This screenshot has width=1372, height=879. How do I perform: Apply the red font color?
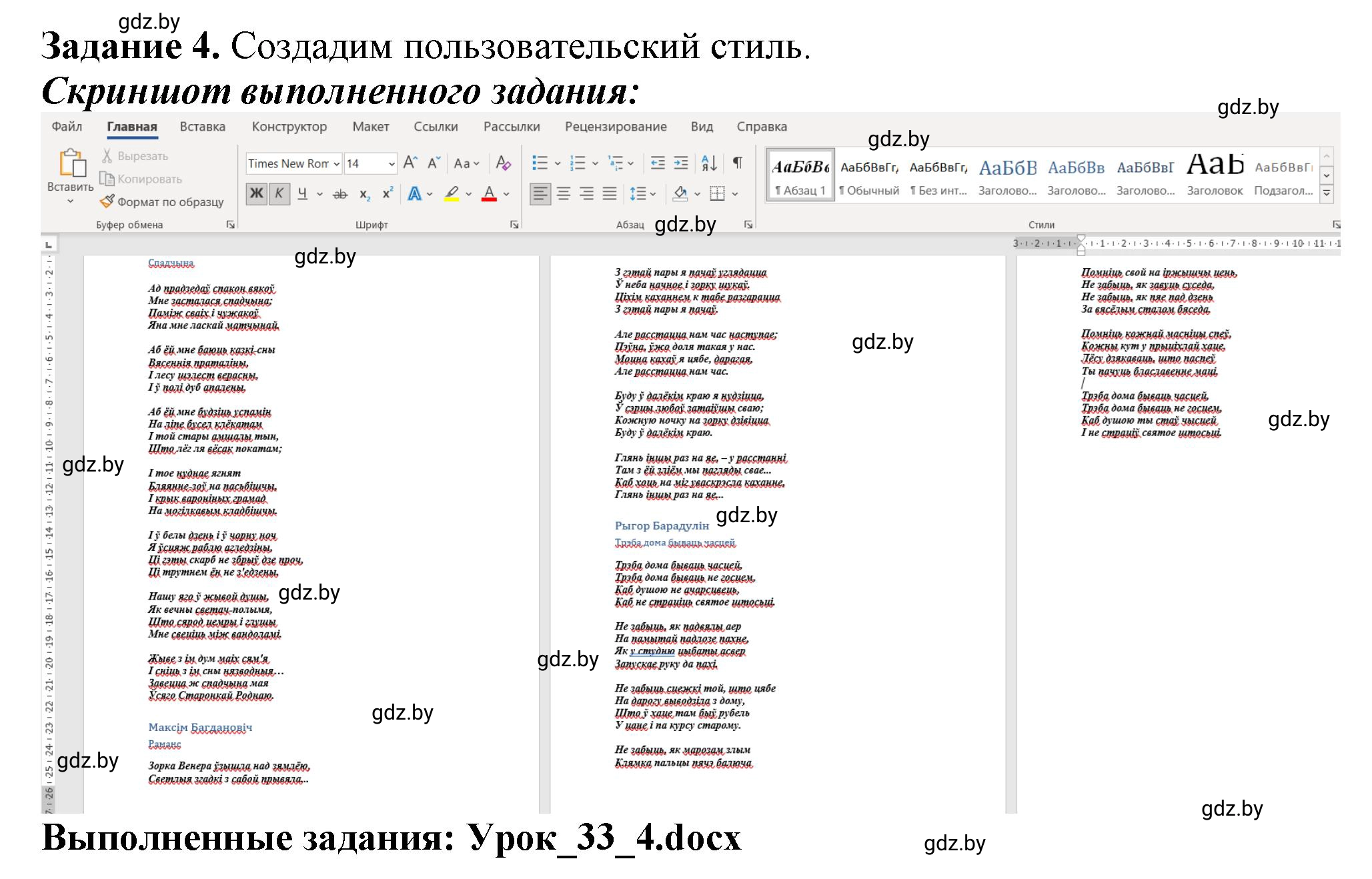pyautogui.click(x=489, y=194)
